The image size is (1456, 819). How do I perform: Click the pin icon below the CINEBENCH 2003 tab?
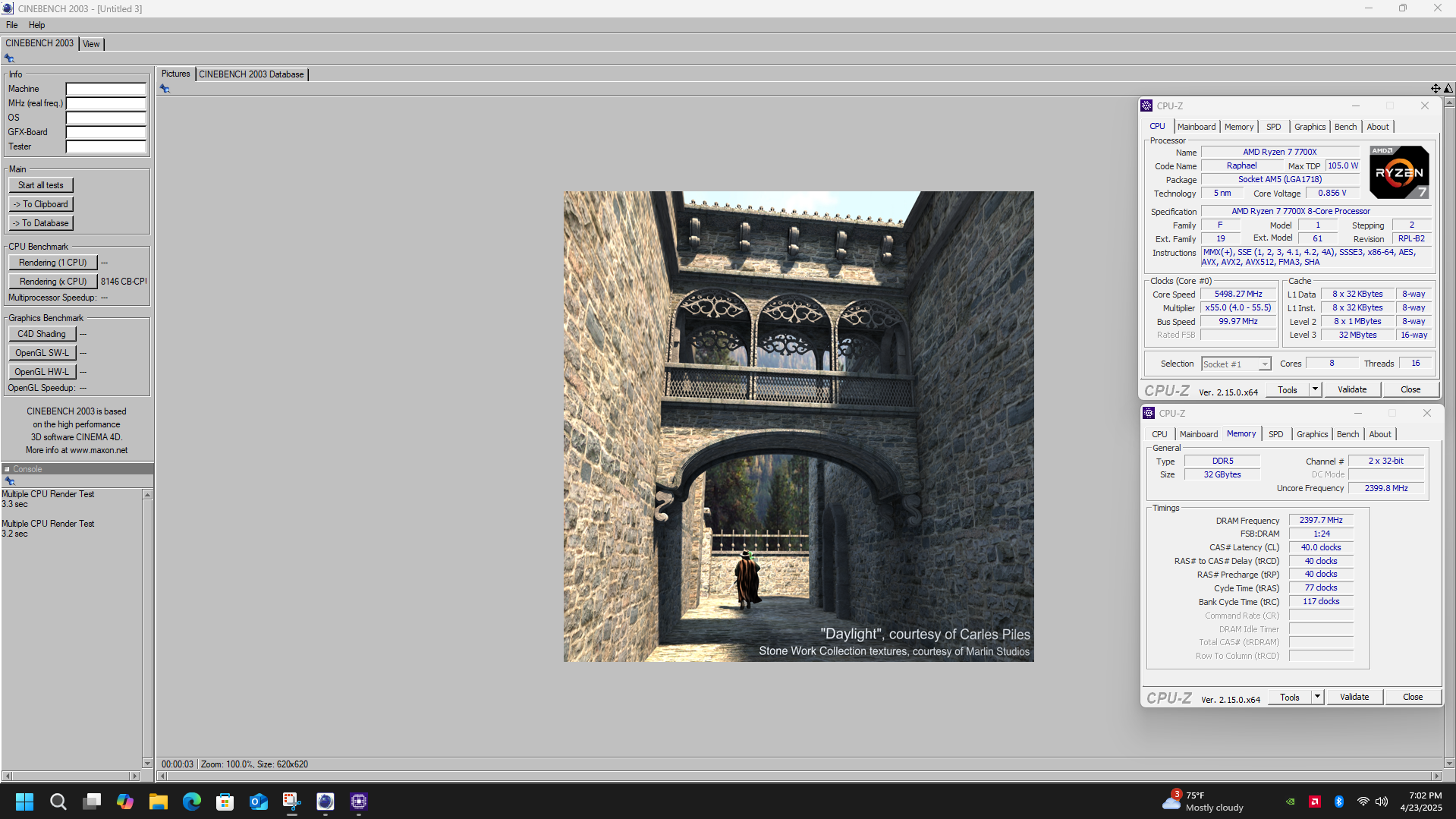pos(9,58)
